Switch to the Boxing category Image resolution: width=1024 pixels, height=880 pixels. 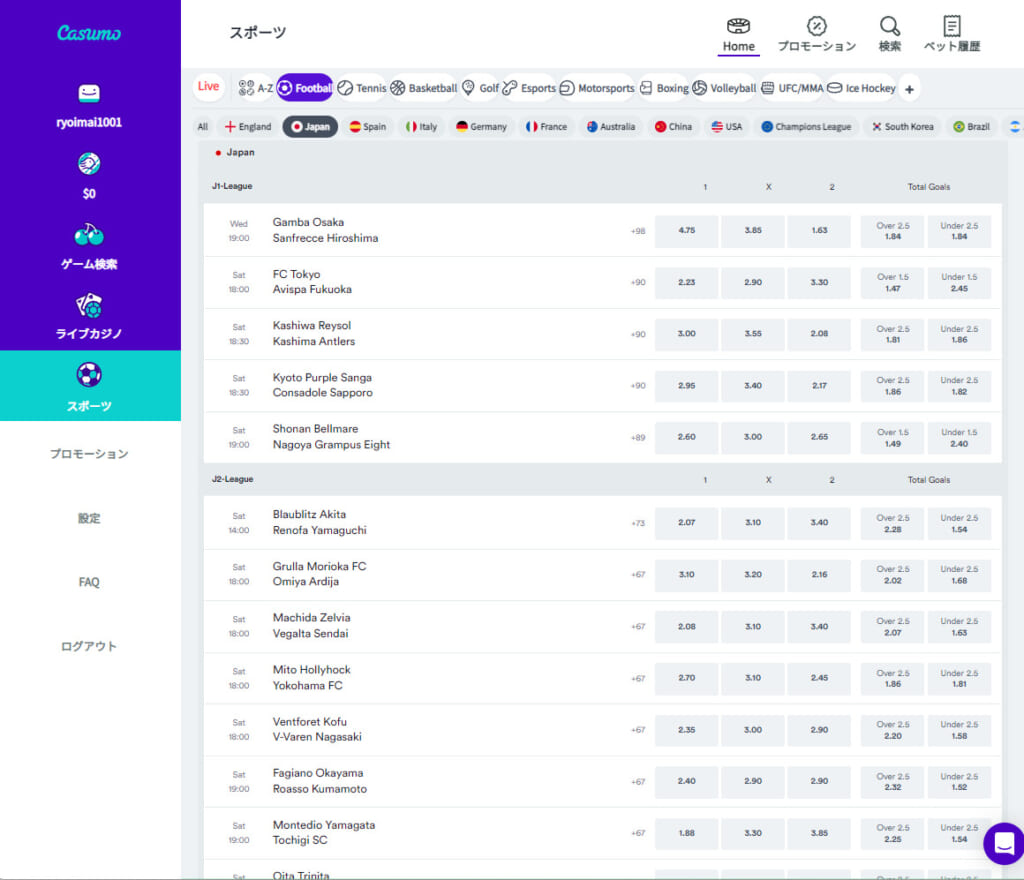[x=664, y=88]
